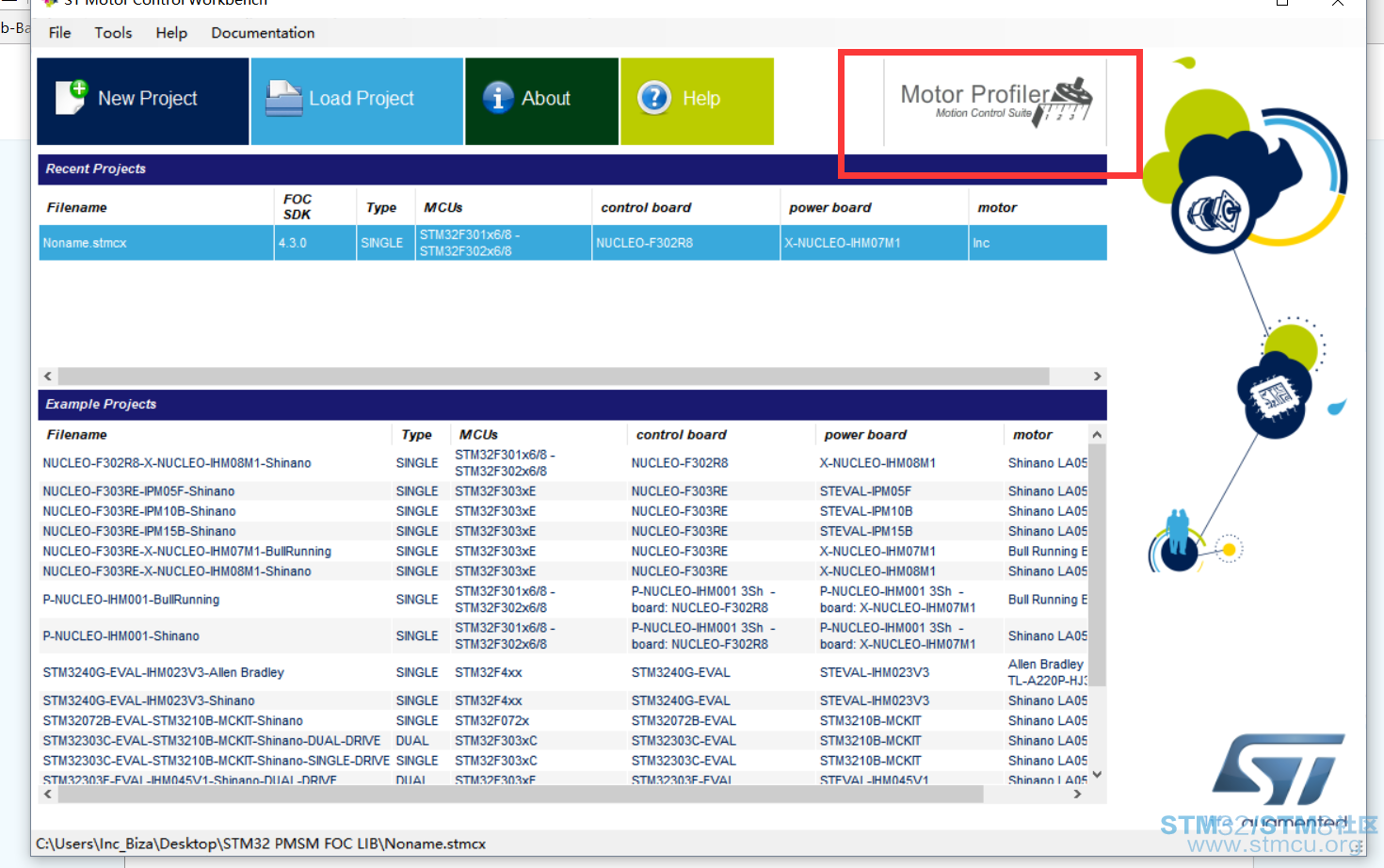This screenshot has height=868, width=1384.
Task: Click the Recent Projects horizontal scrollbar thumb
Action: coord(554,376)
